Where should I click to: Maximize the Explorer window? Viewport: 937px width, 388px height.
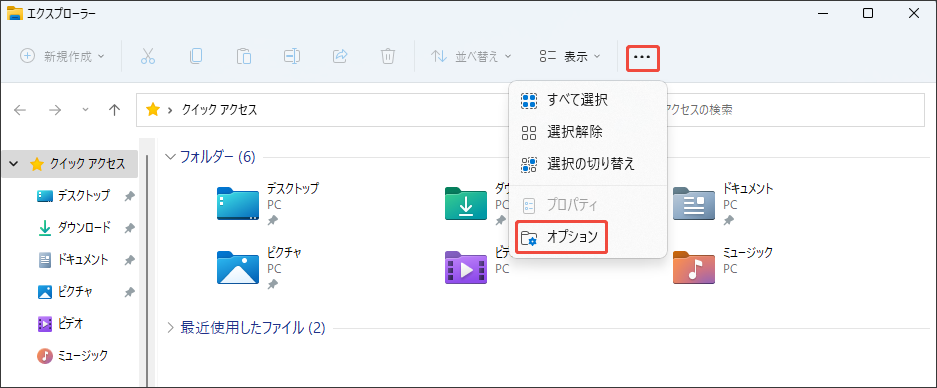868,13
